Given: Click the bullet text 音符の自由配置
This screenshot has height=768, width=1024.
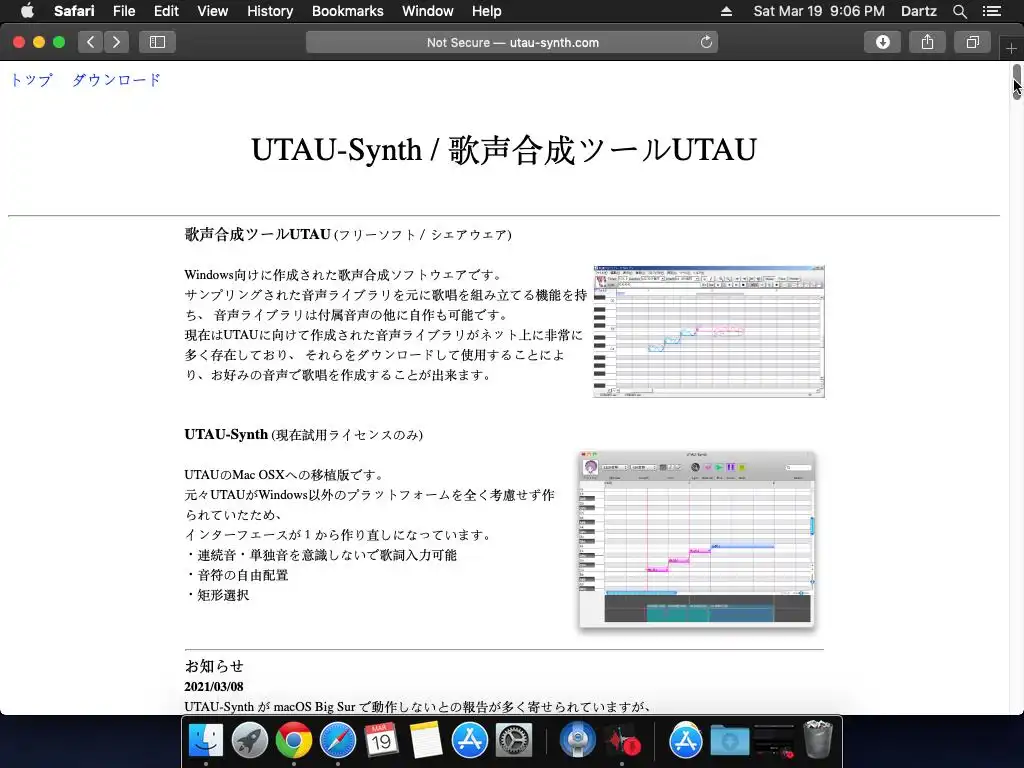Looking at the screenshot, I should coord(242,575).
